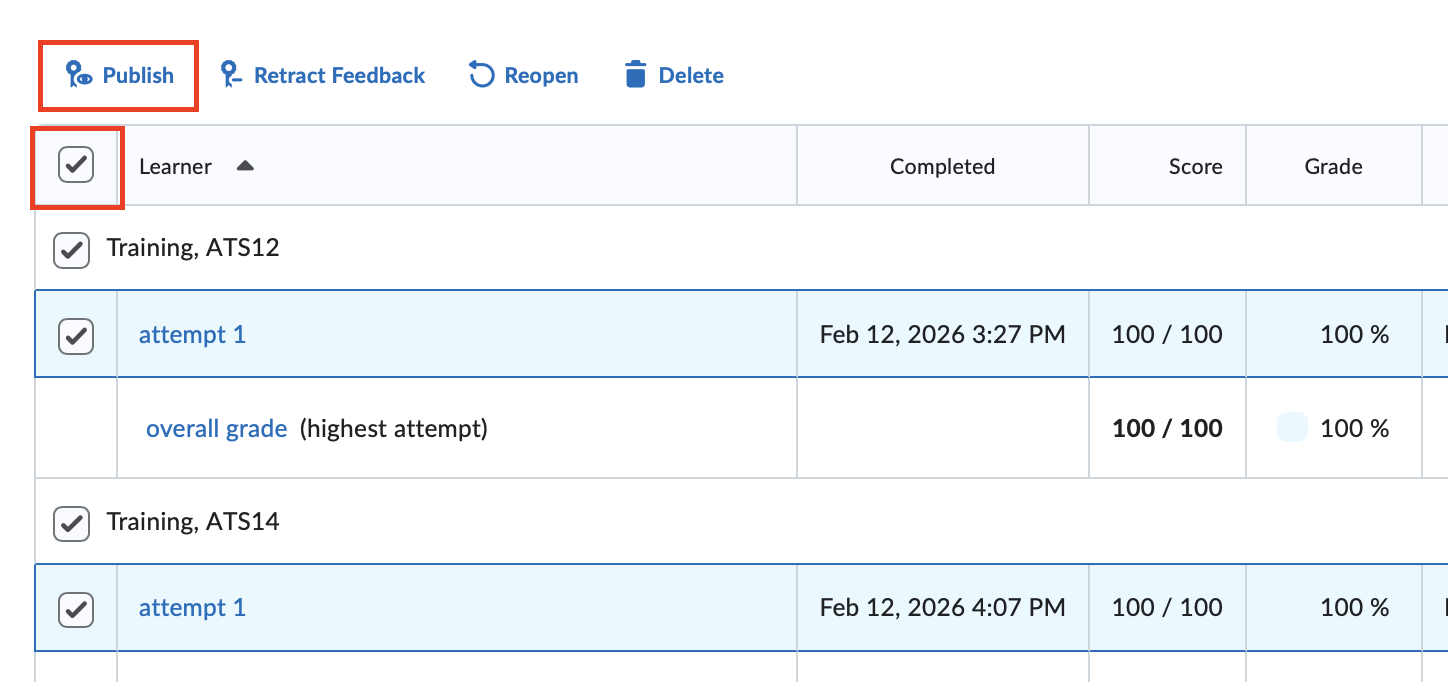Viewport: 1448px width, 682px height.
Task: Toggle the checkbox for Training, ATS12
Action: click(71, 249)
